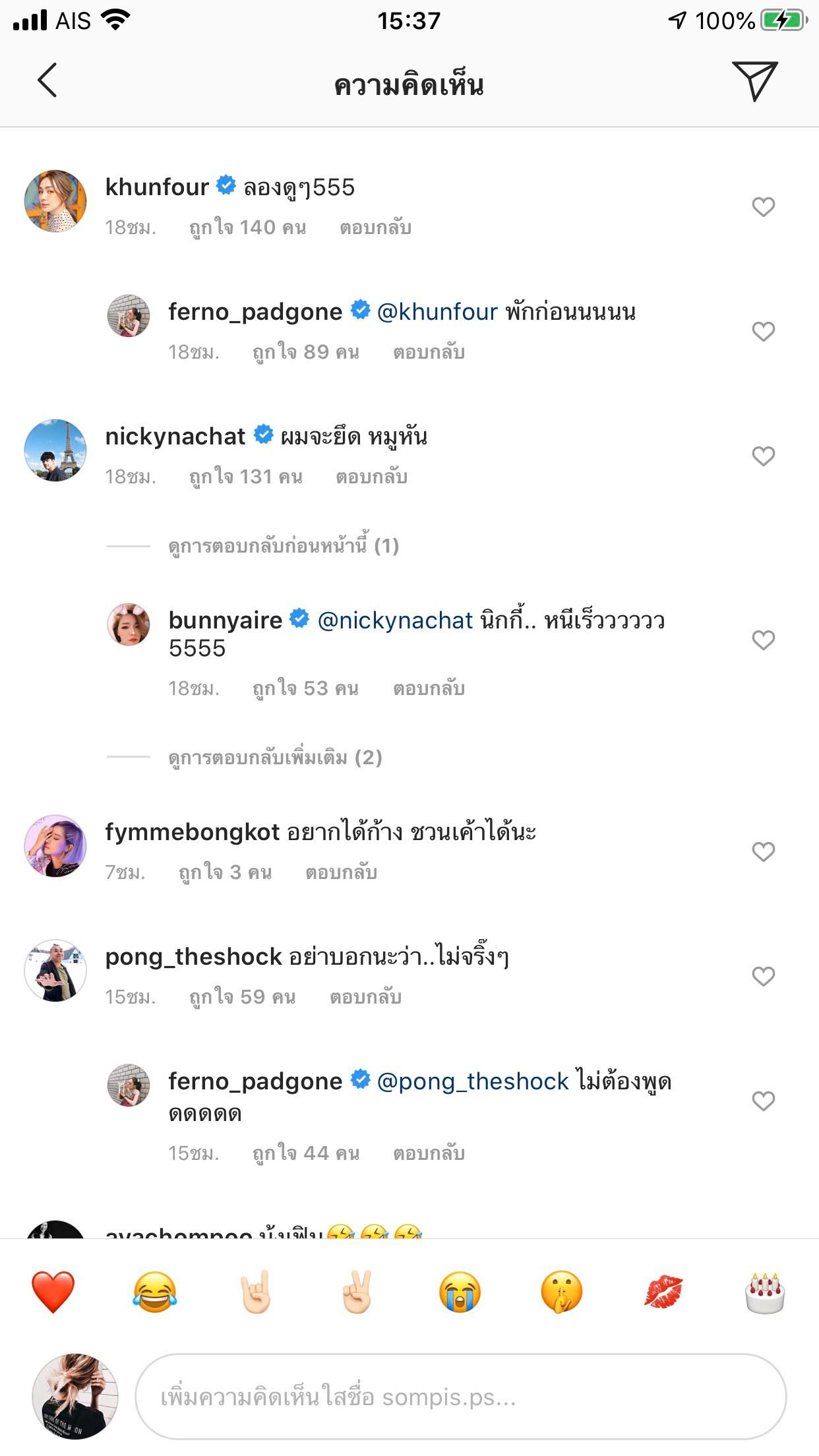The image size is (819, 1456).
Task: Open nickynachat's profile picture
Action: tap(55, 450)
